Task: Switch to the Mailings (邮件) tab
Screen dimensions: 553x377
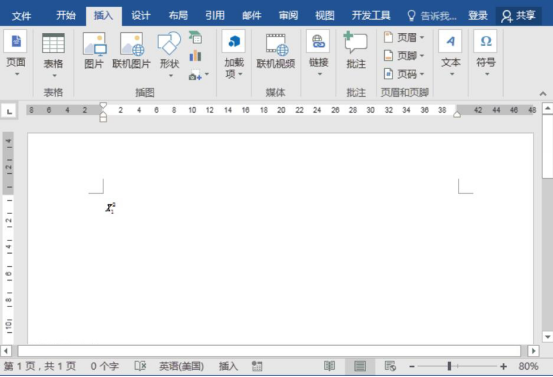Action: tap(252, 16)
